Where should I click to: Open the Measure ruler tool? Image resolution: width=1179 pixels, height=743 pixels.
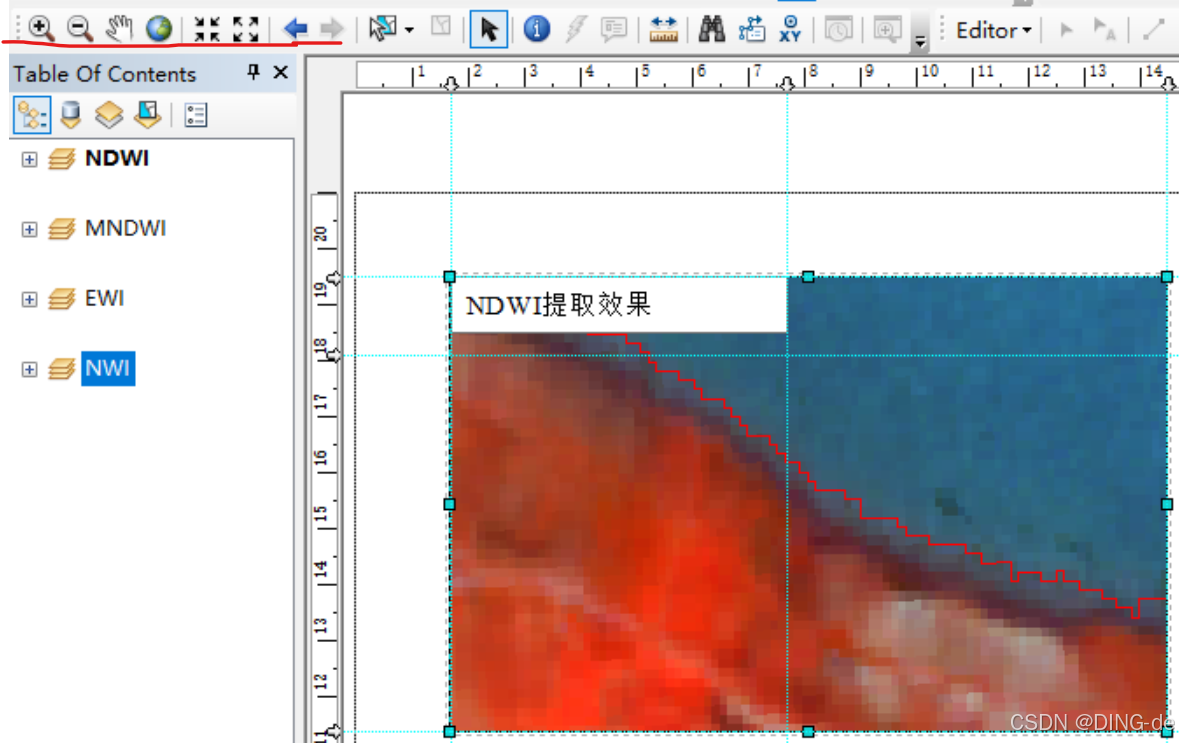(663, 29)
